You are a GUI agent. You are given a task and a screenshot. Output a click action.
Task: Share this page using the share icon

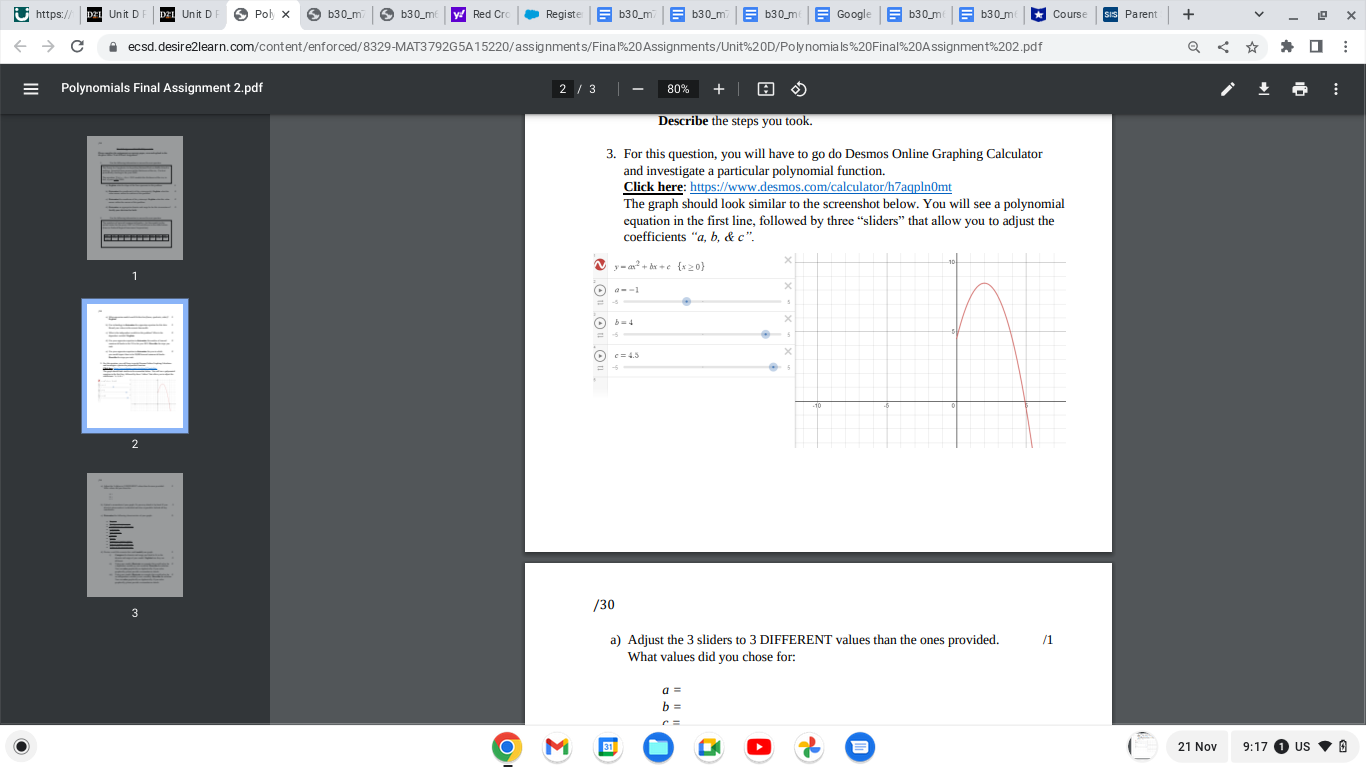pyautogui.click(x=1223, y=46)
